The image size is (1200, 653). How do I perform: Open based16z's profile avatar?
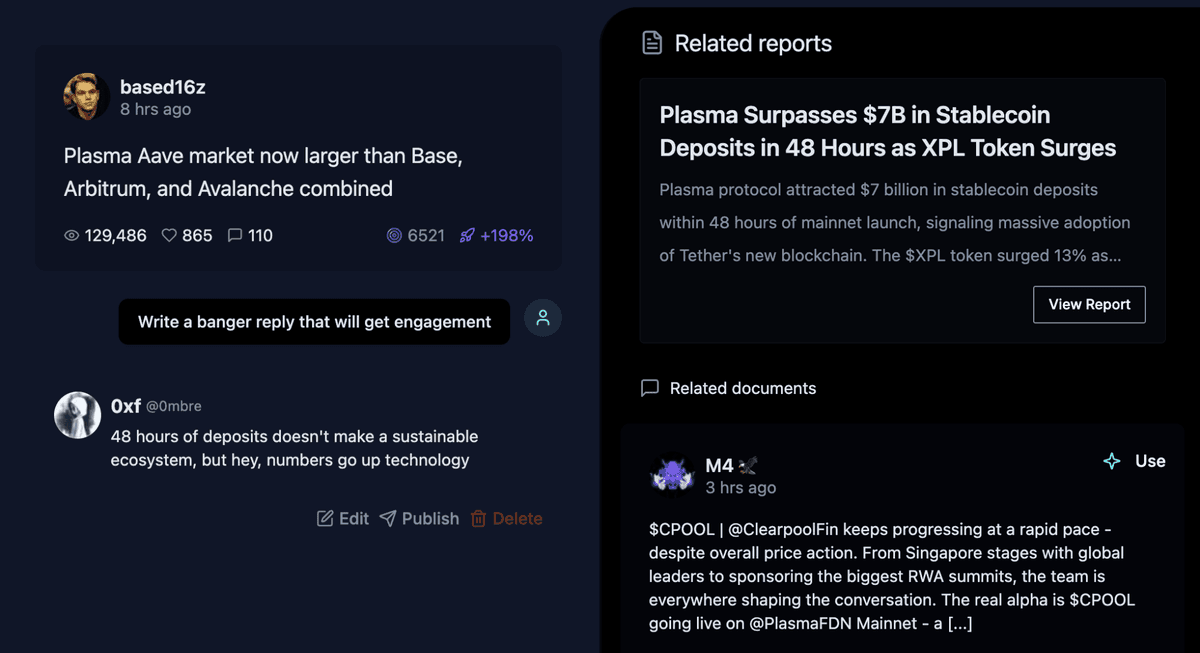click(85, 97)
